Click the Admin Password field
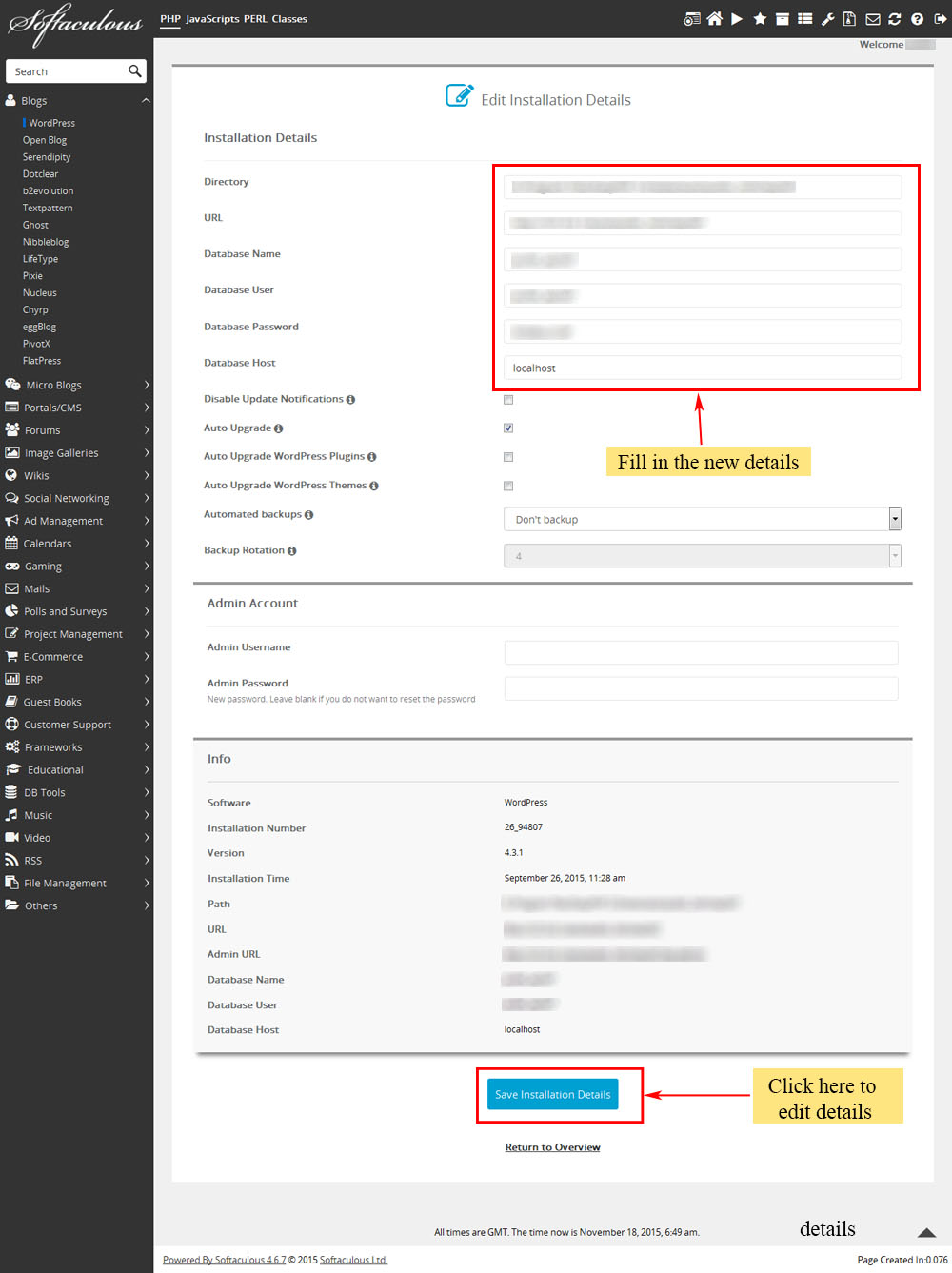Viewport: 952px width, 1273px height. (701, 688)
